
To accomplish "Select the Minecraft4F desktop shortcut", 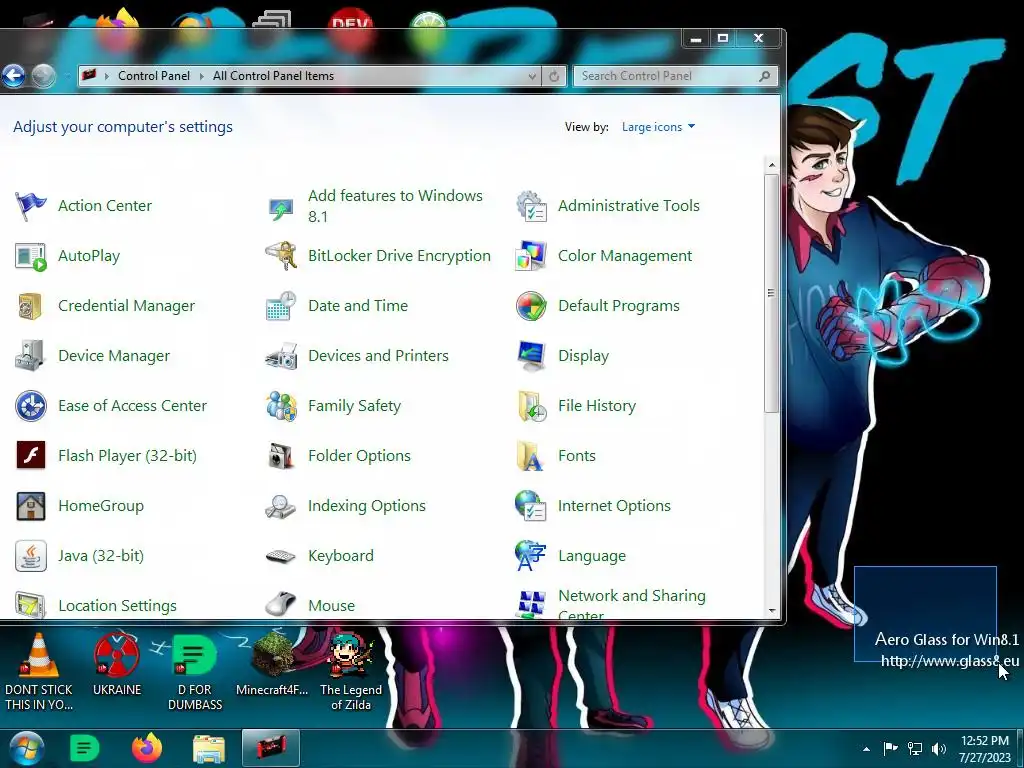I will tap(272, 665).
